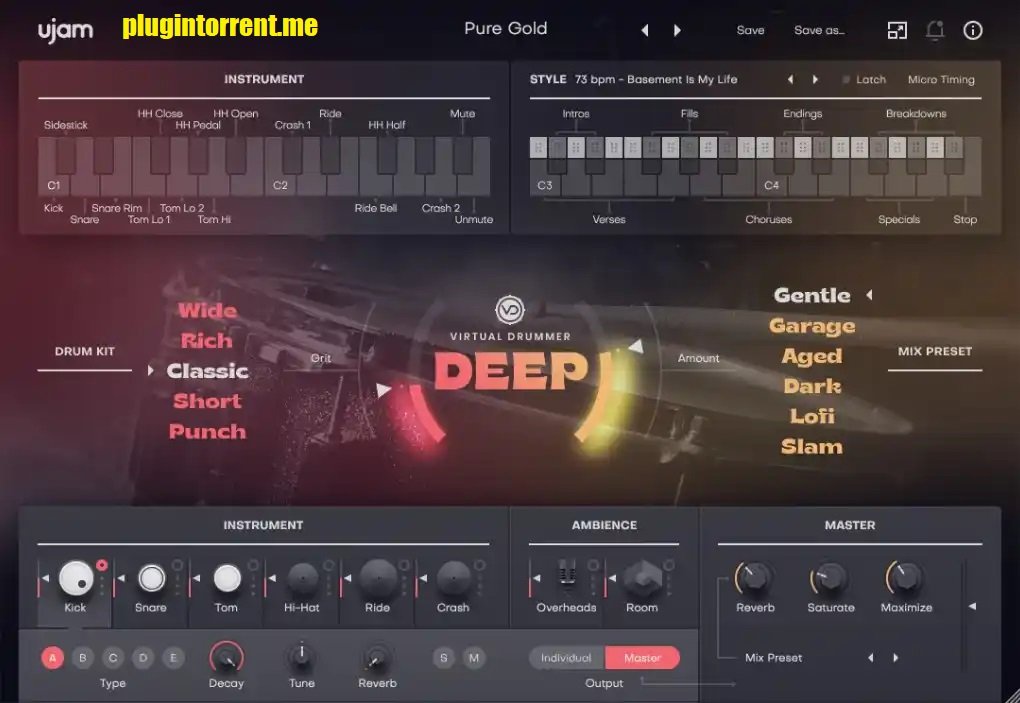Open Micro Timing settings
This screenshot has width=1020, height=703.
[x=941, y=79]
